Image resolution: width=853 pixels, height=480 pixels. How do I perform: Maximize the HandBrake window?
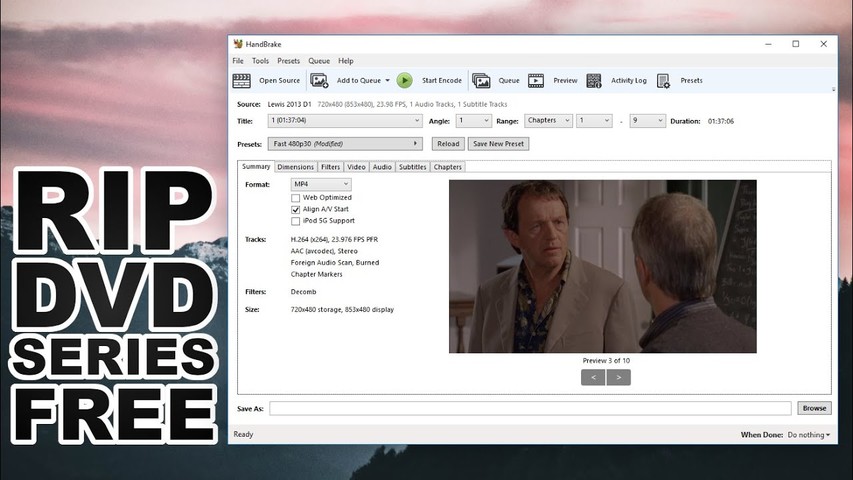click(x=796, y=44)
